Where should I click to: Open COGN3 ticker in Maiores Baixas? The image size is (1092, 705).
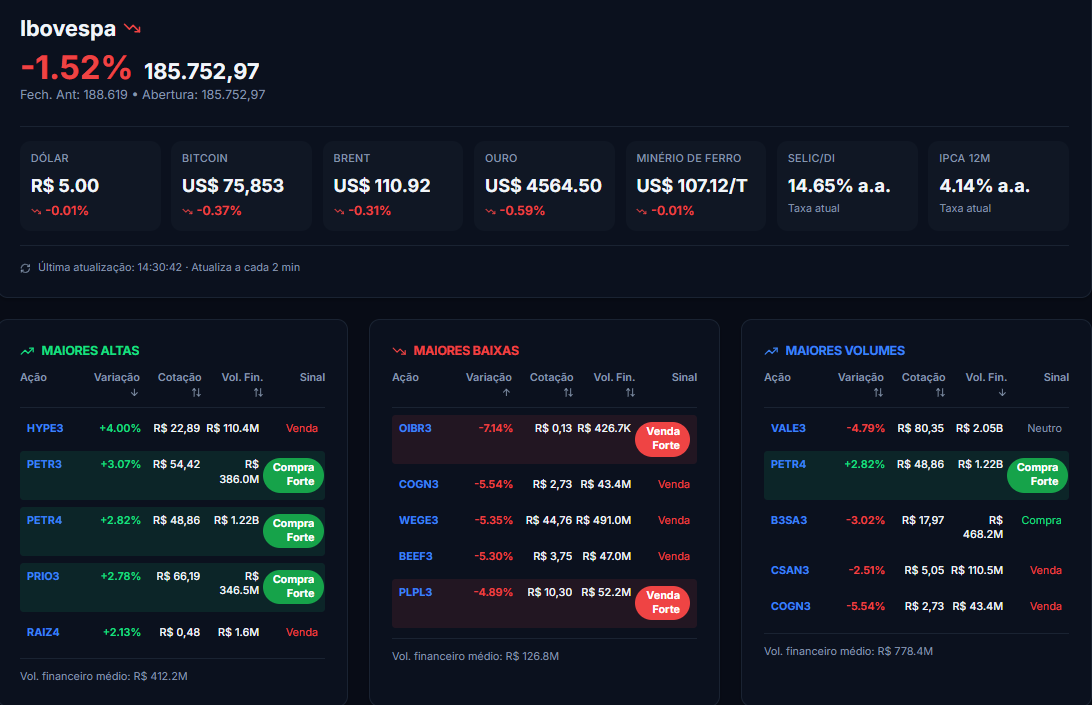tap(419, 484)
